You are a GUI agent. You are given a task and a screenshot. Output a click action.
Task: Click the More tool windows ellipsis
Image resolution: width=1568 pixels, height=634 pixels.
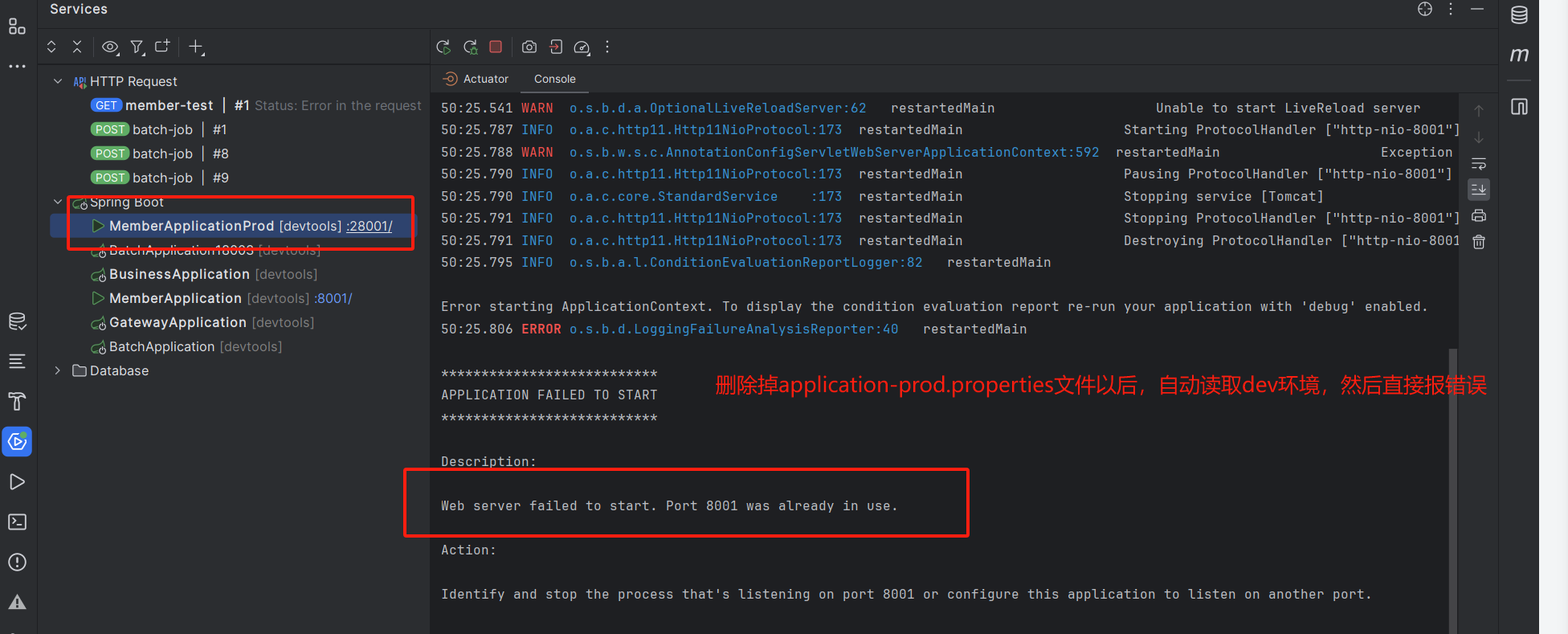click(x=17, y=66)
